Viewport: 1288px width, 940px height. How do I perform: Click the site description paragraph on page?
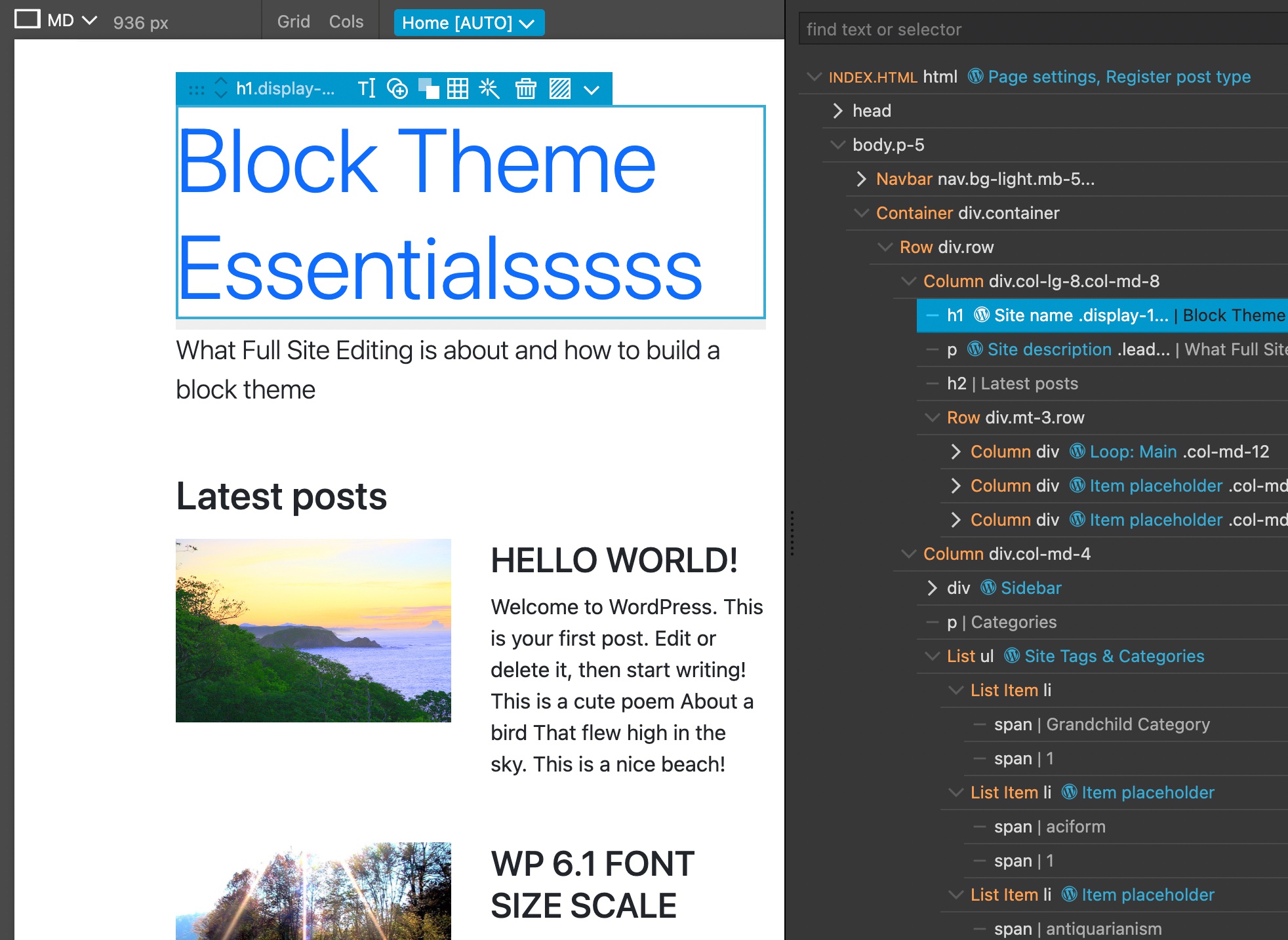(x=448, y=370)
